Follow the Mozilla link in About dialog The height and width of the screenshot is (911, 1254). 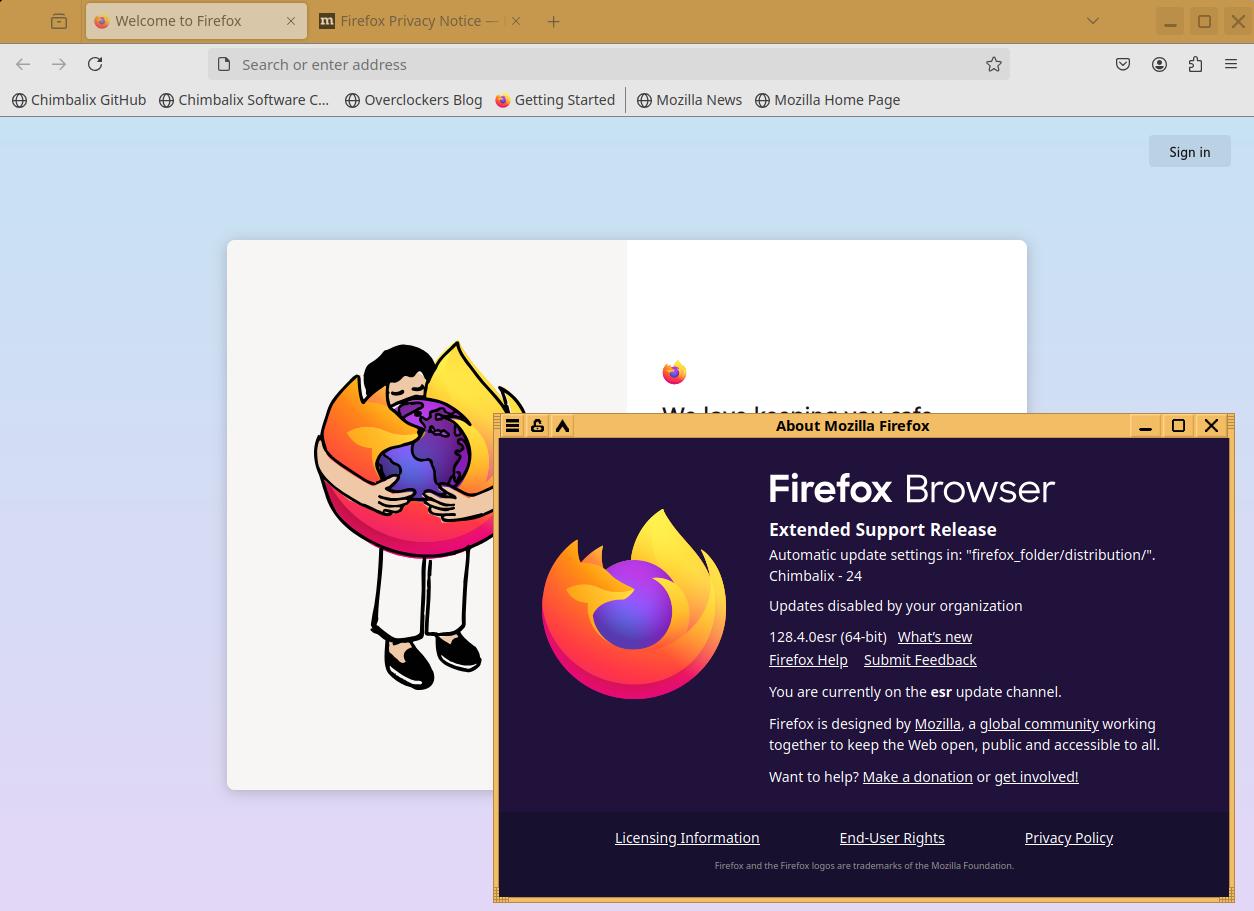pyautogui.click(x=937, y=724)
